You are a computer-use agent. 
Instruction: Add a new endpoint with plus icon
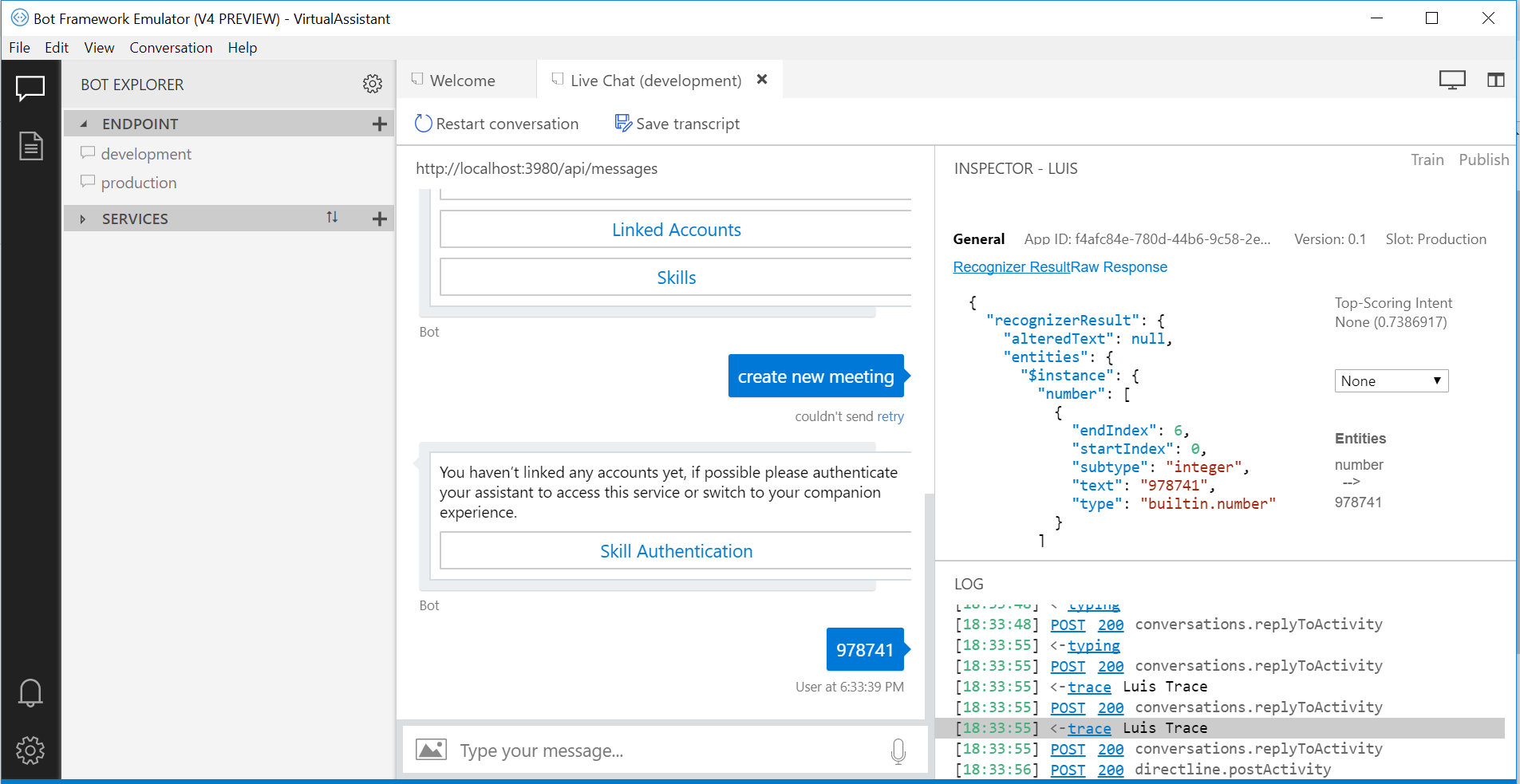[380, 124]
